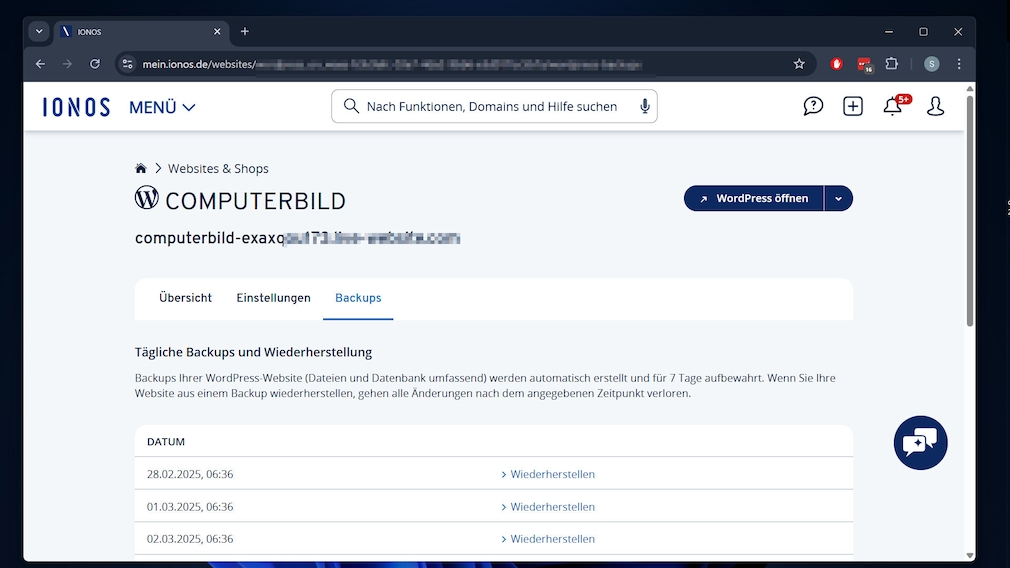
Task: Restore the 28.02.2025 backup
Action: [551, 474]
